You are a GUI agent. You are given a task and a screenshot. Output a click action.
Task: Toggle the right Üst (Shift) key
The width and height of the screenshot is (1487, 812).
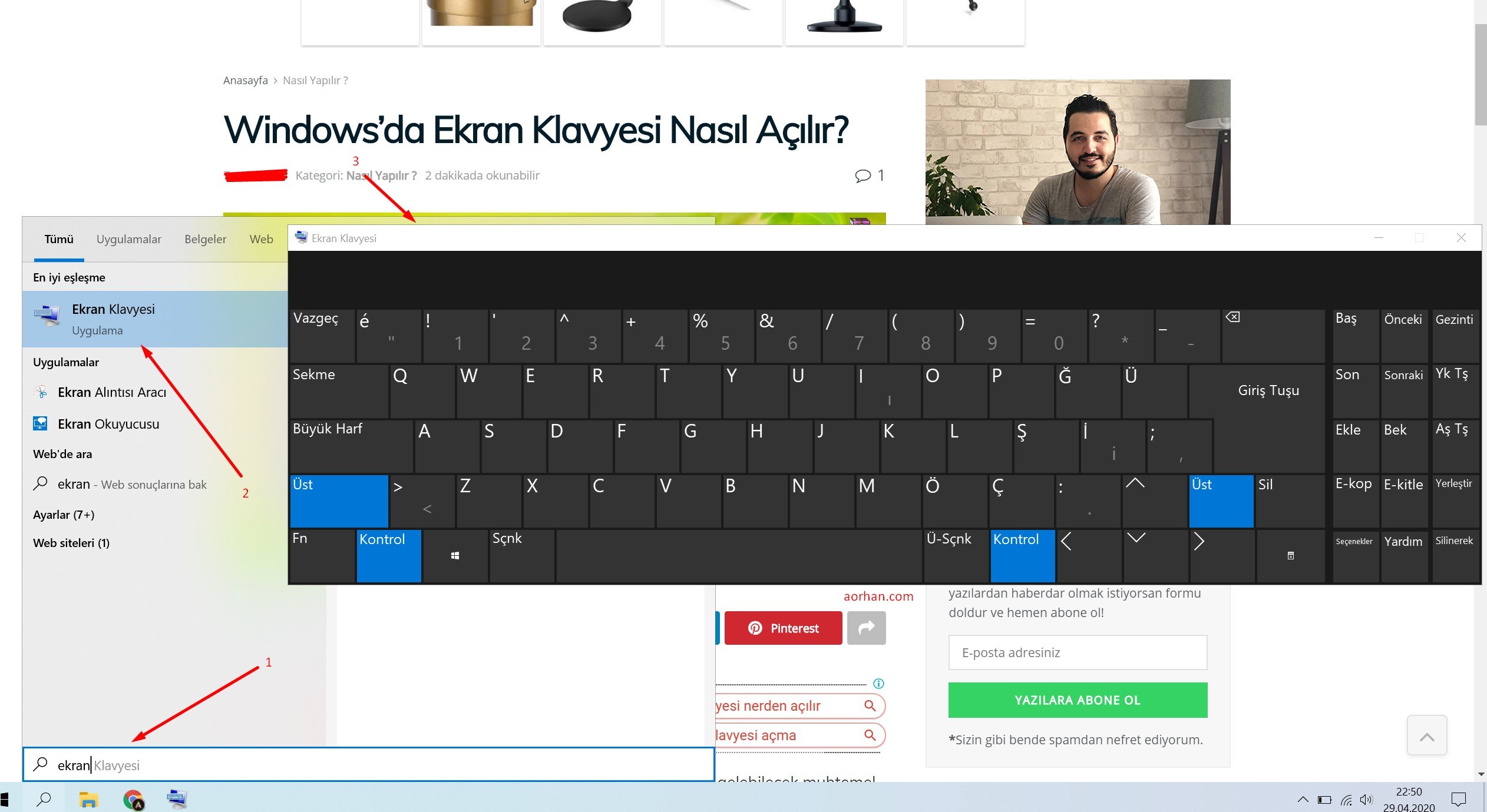(x=1221, y=501)
